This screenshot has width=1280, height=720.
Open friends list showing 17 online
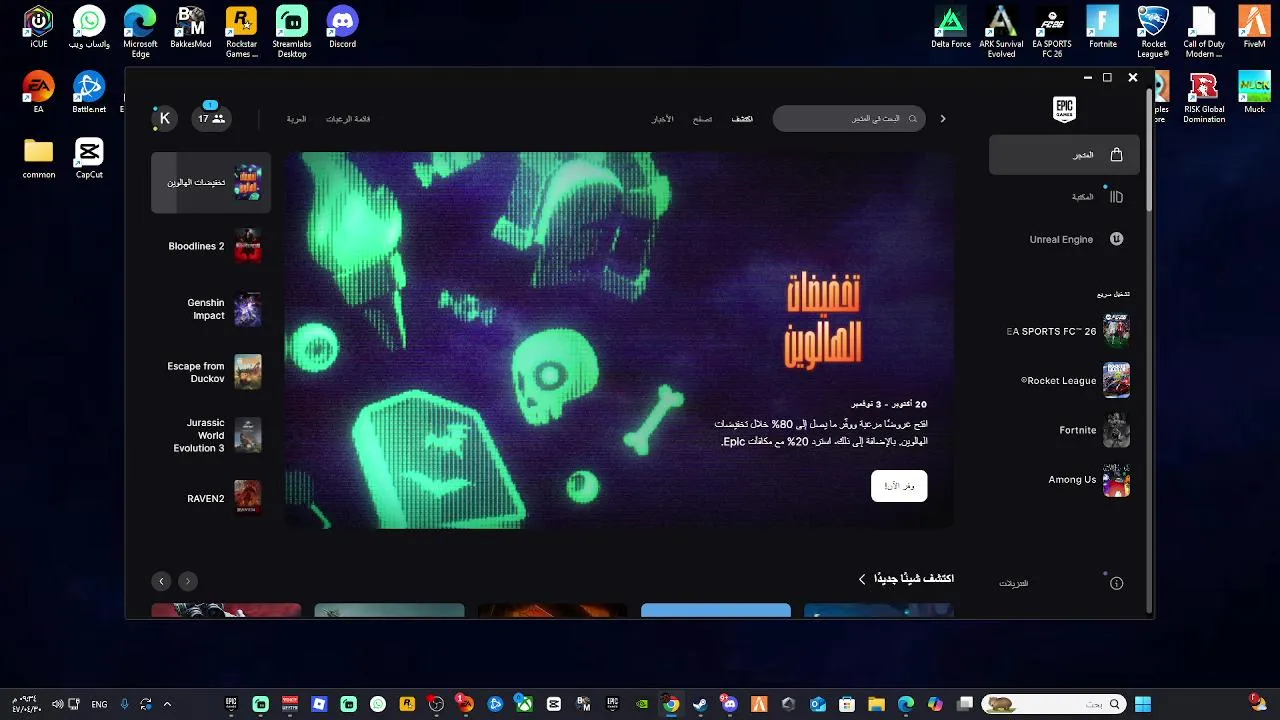point(211,118)
